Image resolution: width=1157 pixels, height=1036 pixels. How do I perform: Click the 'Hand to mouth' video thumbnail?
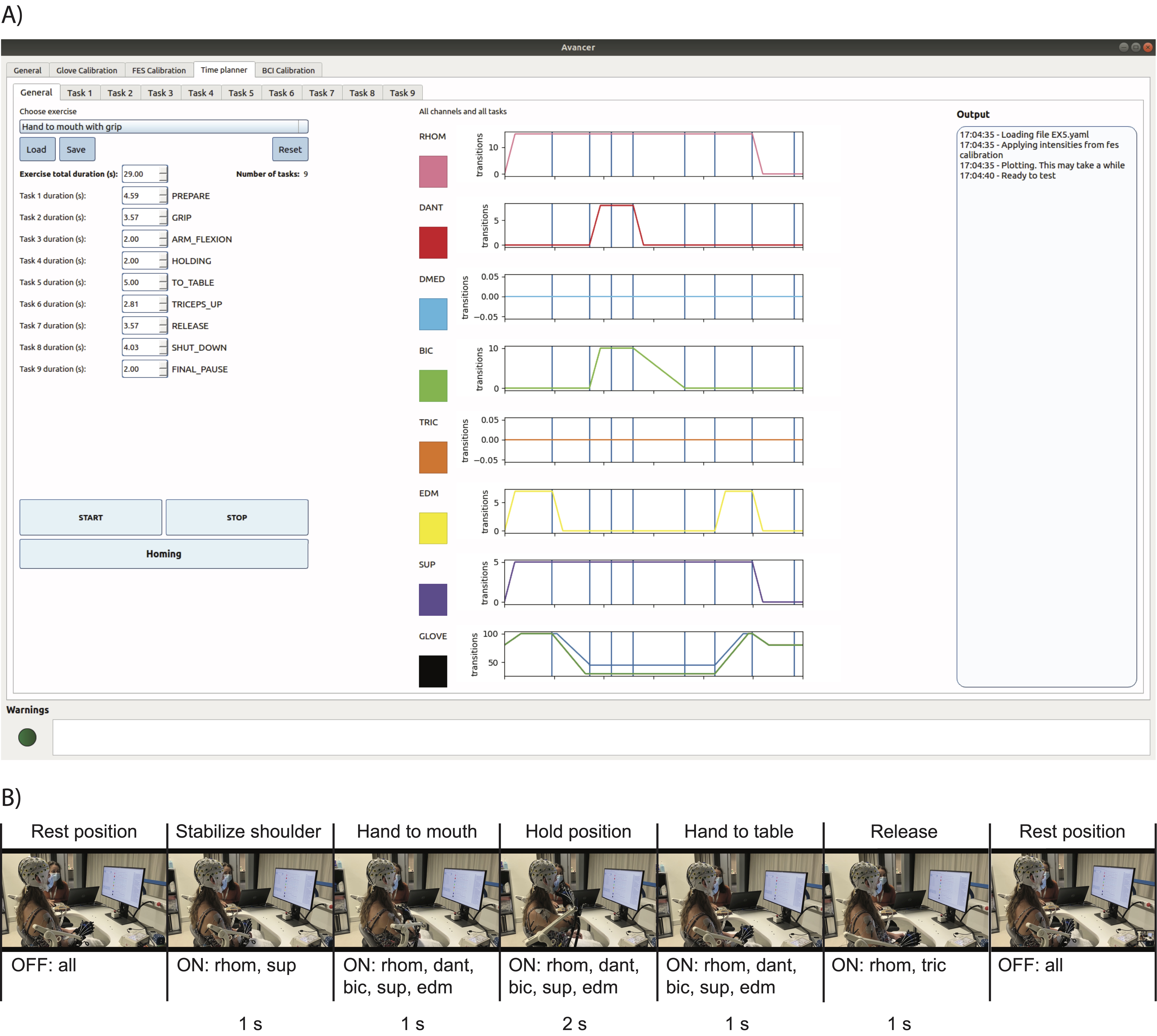tap(417, 900)
